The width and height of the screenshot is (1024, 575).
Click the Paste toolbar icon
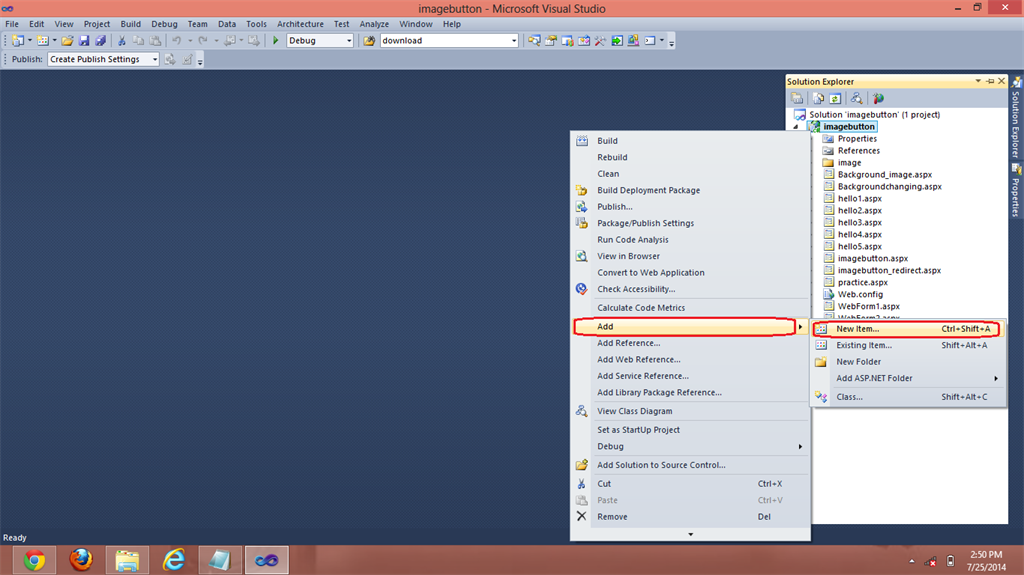[x=155, y=41]
